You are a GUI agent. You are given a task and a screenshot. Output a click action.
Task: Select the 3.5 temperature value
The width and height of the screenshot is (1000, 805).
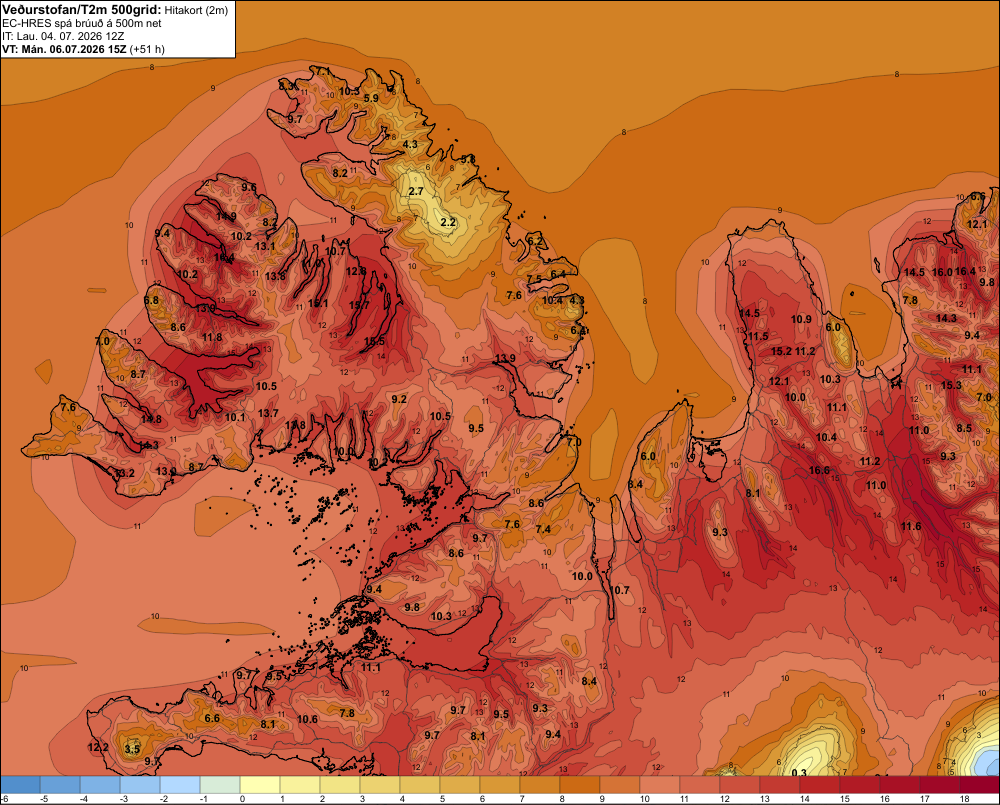pos(132,749)
